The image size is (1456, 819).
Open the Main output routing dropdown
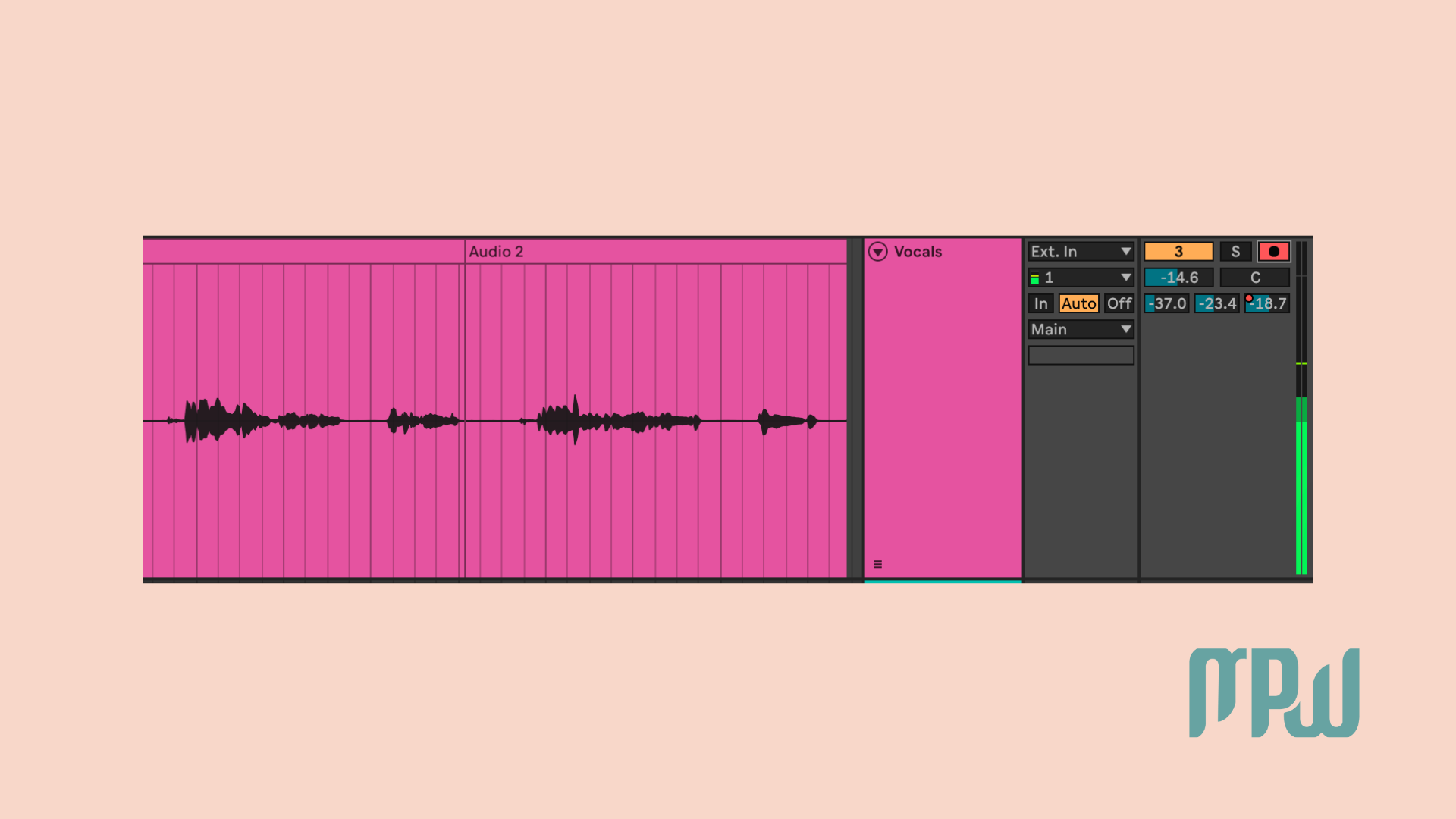click(x=1080, y=329)
